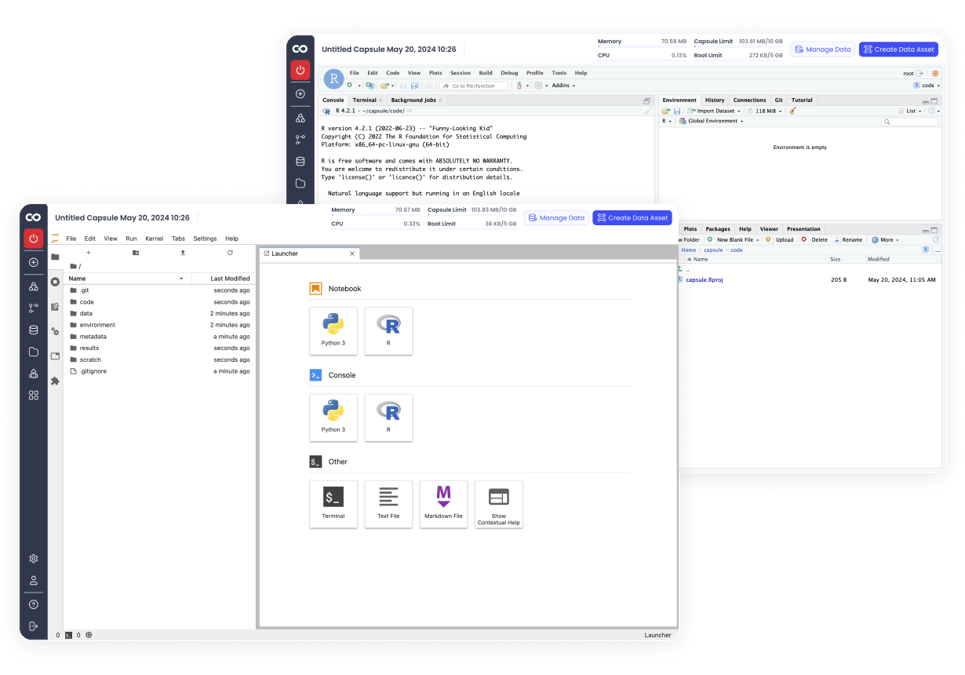This screenshot has height=675, width=965.
Task: Open the Import Dataset dropdown
Action: tap(717, 111)
